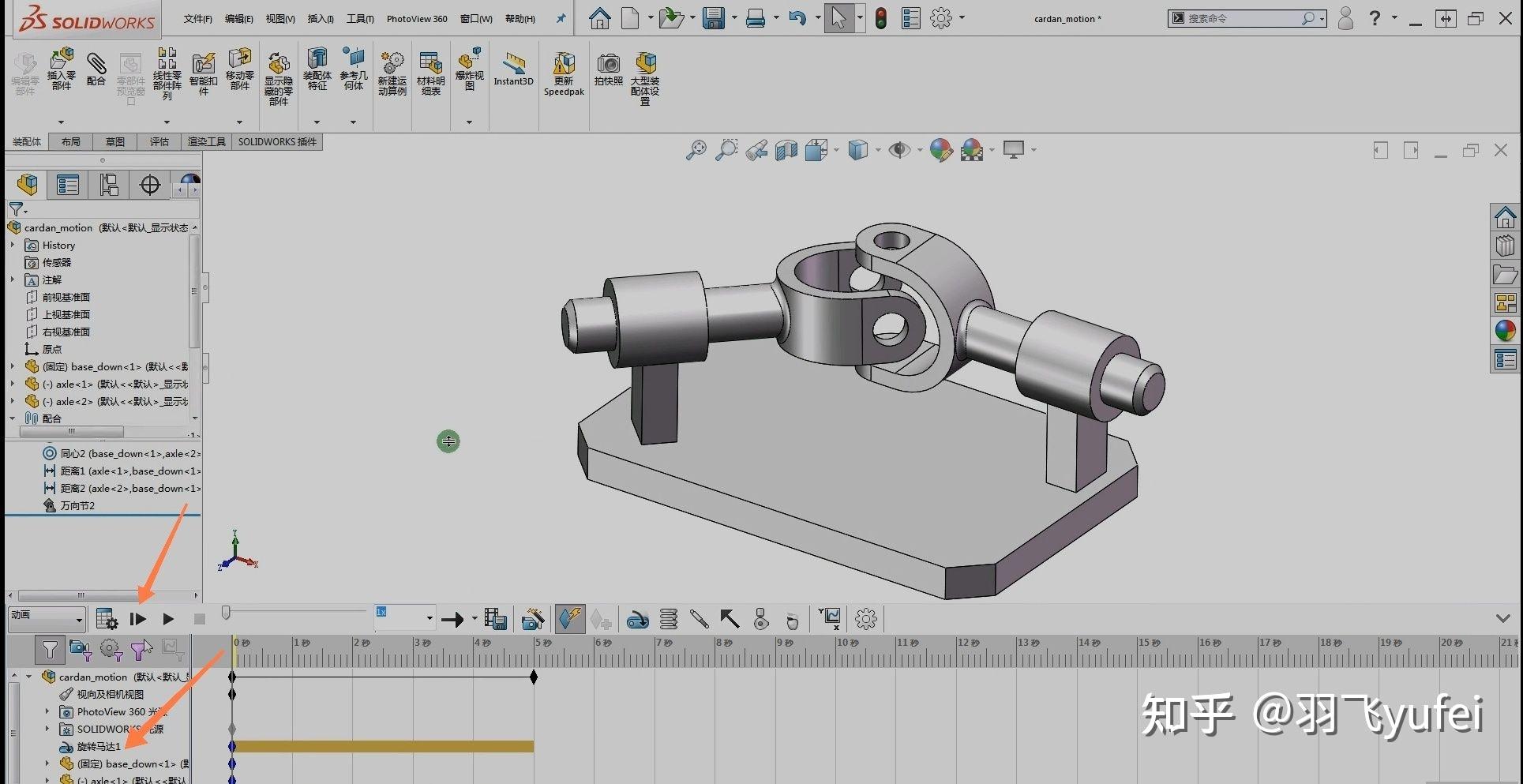Open the display style dropdown arrow
This screenshot has width=1523, height=784.
pyautogui.click(x=876, y=150)
